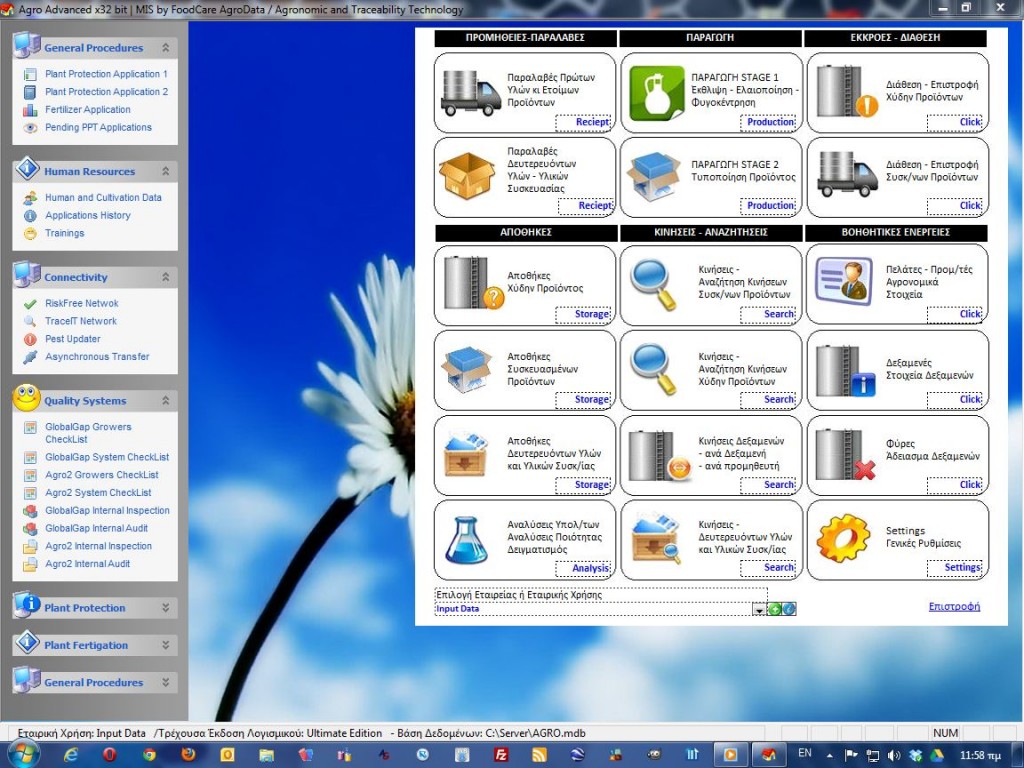The width and height of the screenshot is (1024, 768).
Task: Collapse the Connectivity panel
Action: [165, 277]
